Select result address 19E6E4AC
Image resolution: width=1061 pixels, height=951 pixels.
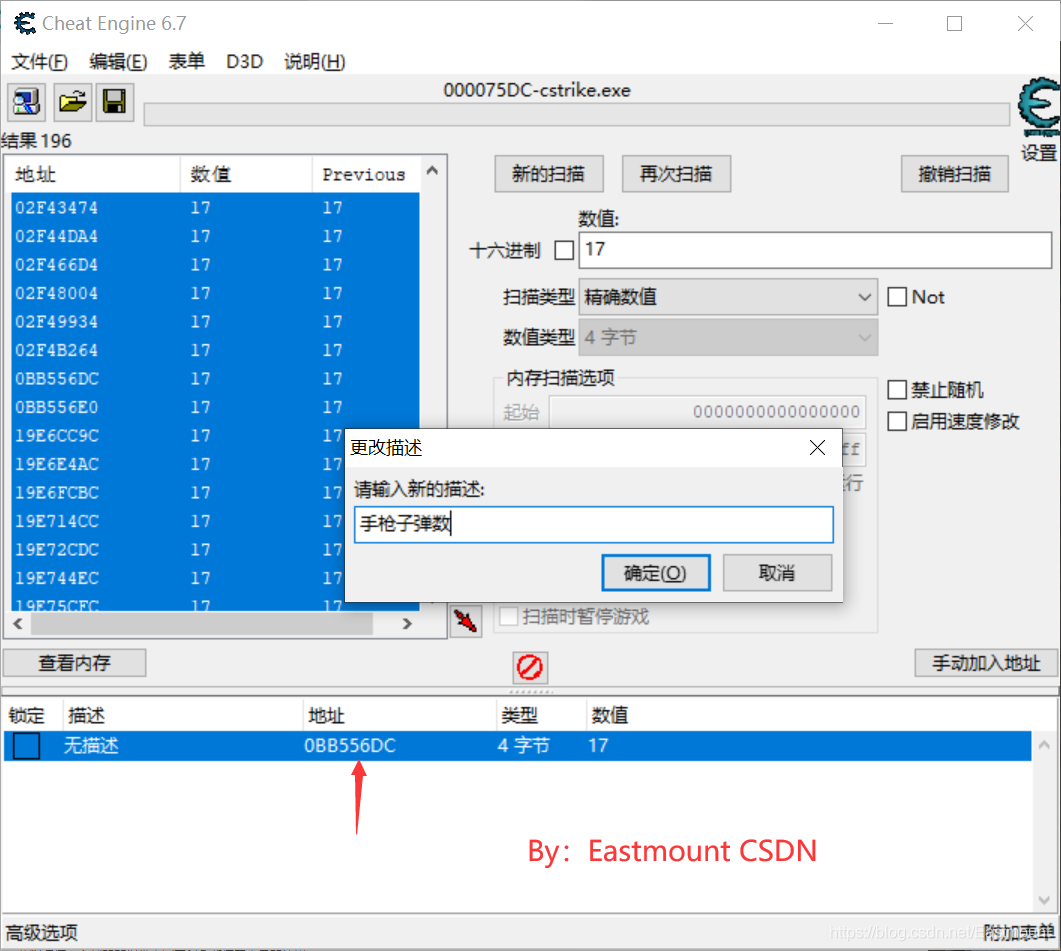pyautogui.click(x=57, y=464)
